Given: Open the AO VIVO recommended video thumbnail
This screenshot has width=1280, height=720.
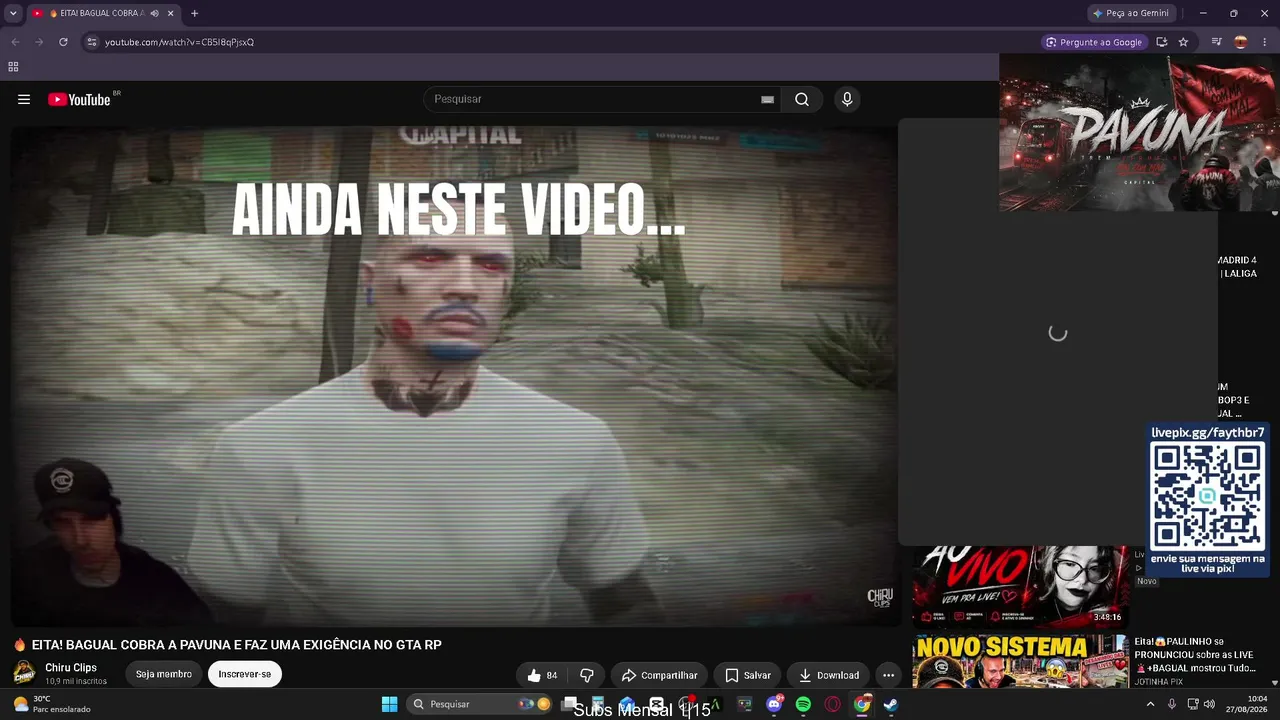Looking at the screenshot, I should pyautogui.click(x=1020, y=587).
